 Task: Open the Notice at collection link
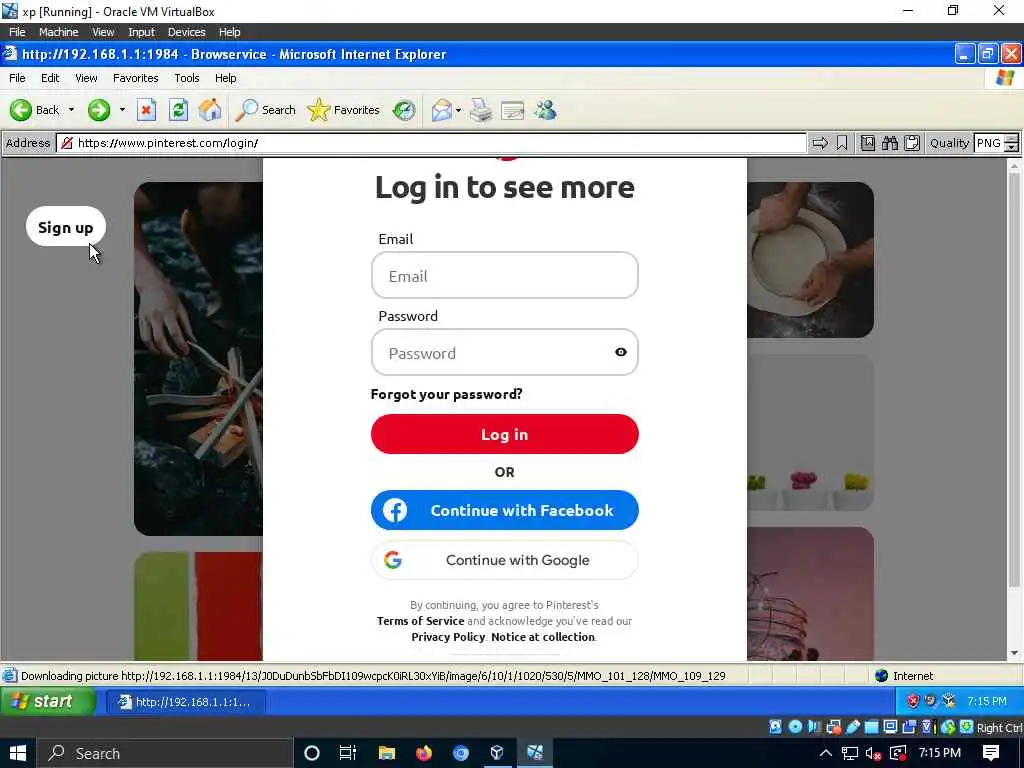click(x=543, y=637)
